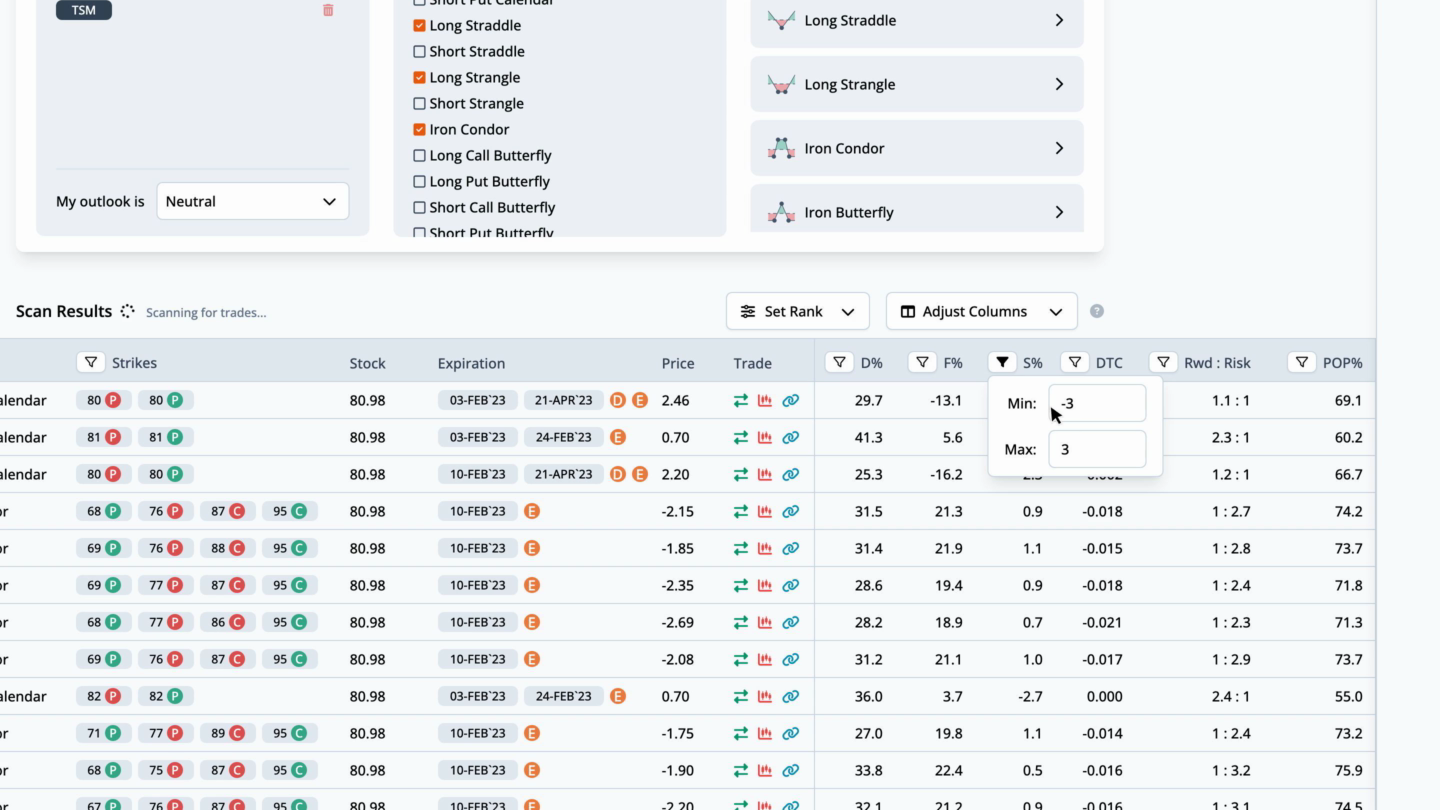This screenshot has height=810, width=1440.
Task: Uncheck the Long Straddle checkbox
Action: tap(419, 26)
